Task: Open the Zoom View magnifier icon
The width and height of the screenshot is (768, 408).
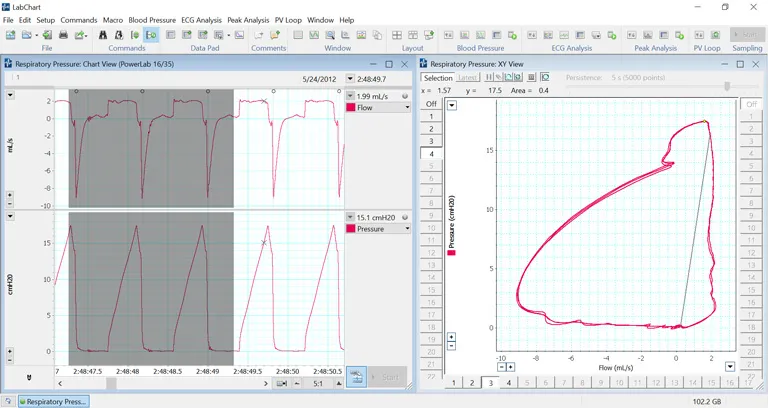Action: click(330, 35)
